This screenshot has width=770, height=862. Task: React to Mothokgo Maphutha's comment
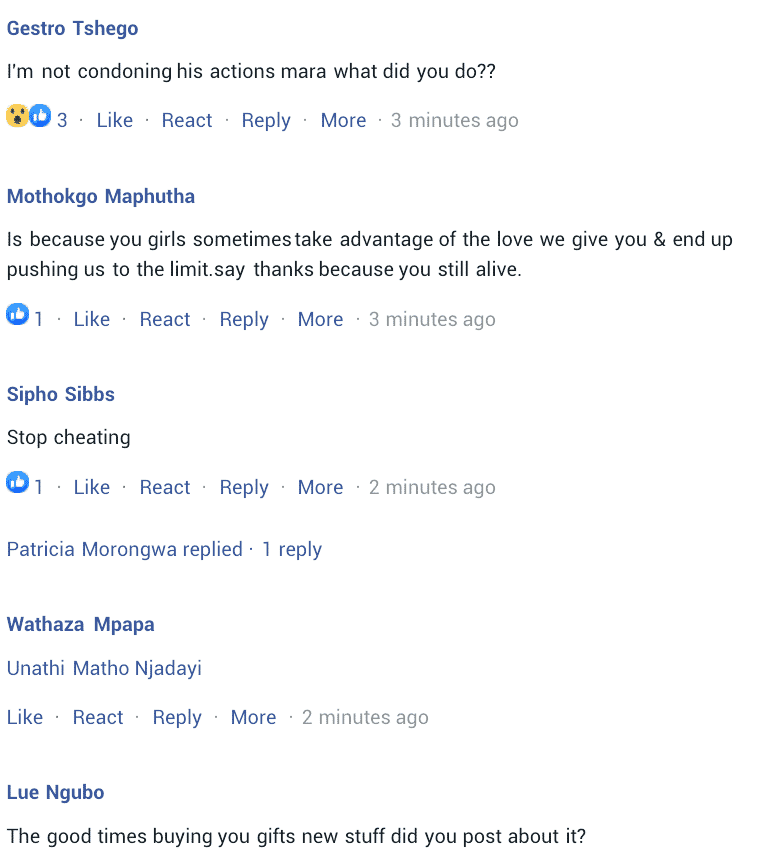[x=165, y=319]
